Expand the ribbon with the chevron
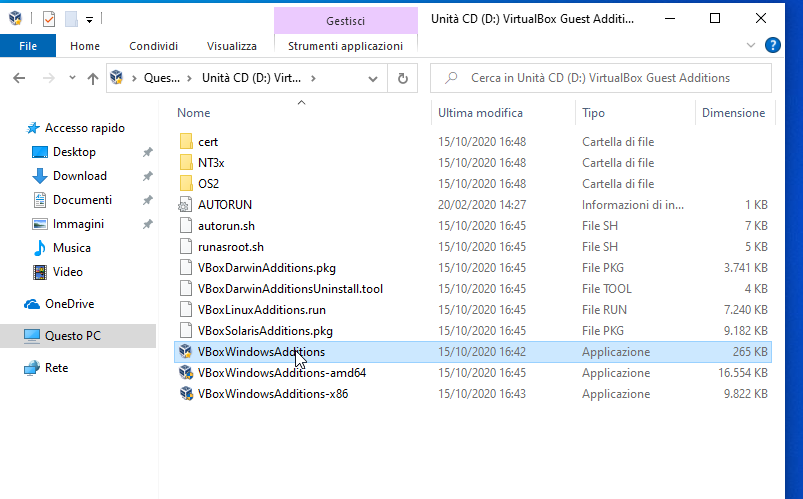Viewport: 803px width, 499px height. tap(751, 46)
